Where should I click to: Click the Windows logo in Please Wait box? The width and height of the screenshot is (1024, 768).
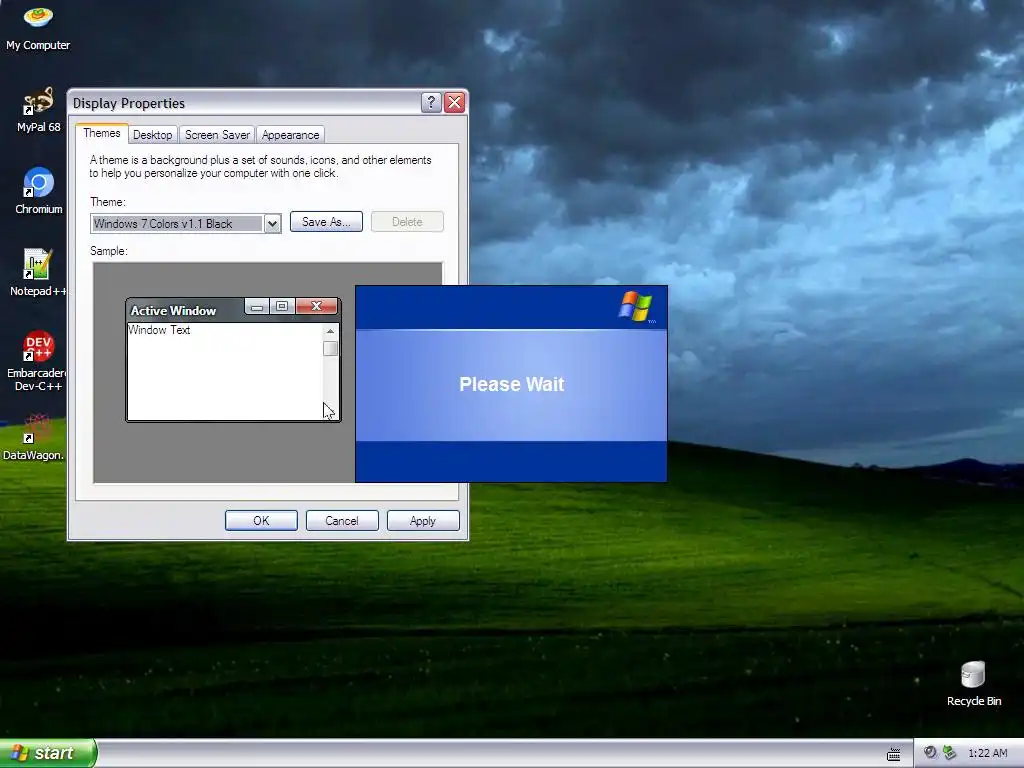coord(635,307)
